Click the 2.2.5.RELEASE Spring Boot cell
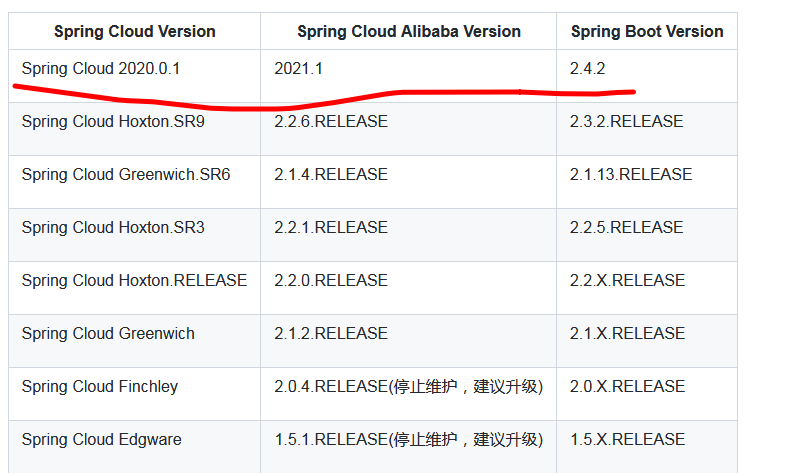 click(626, 228)
